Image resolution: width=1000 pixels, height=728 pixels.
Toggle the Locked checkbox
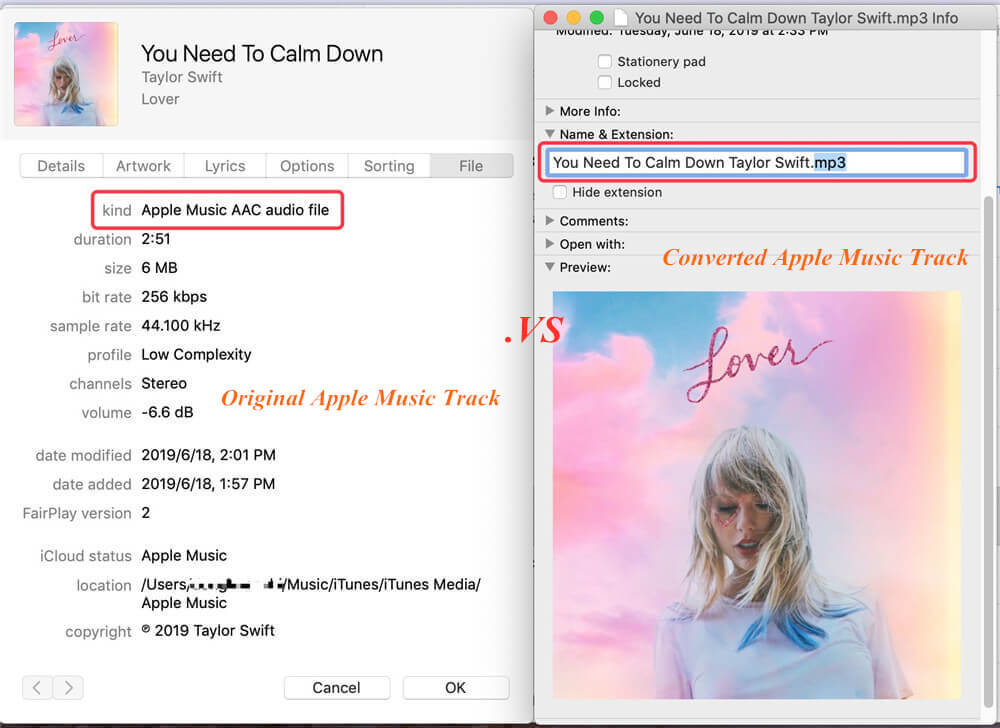pos(605,82)
